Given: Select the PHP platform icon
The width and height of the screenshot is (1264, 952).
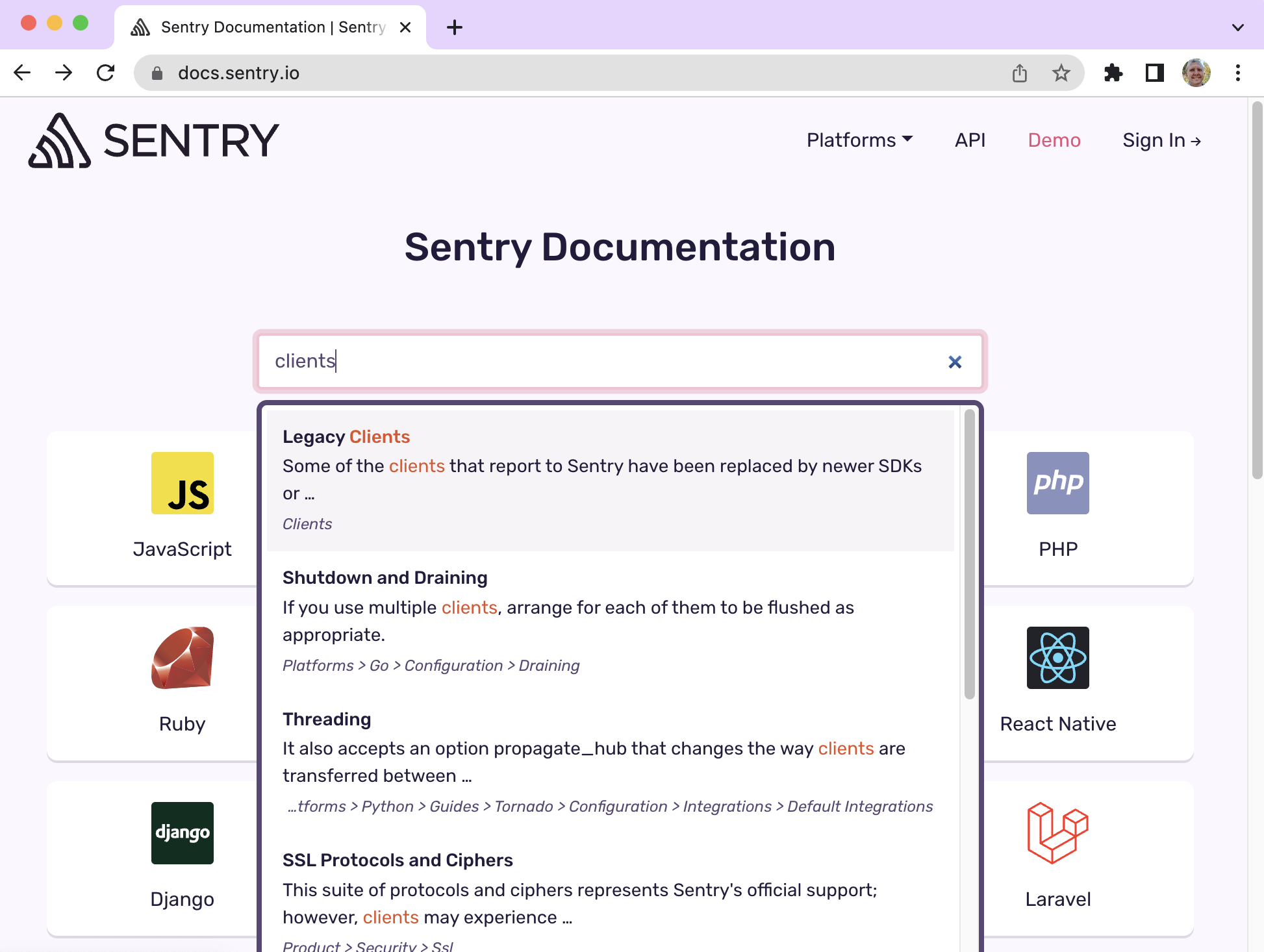Looking at the screenshot, I should [x=1057, y=483].
